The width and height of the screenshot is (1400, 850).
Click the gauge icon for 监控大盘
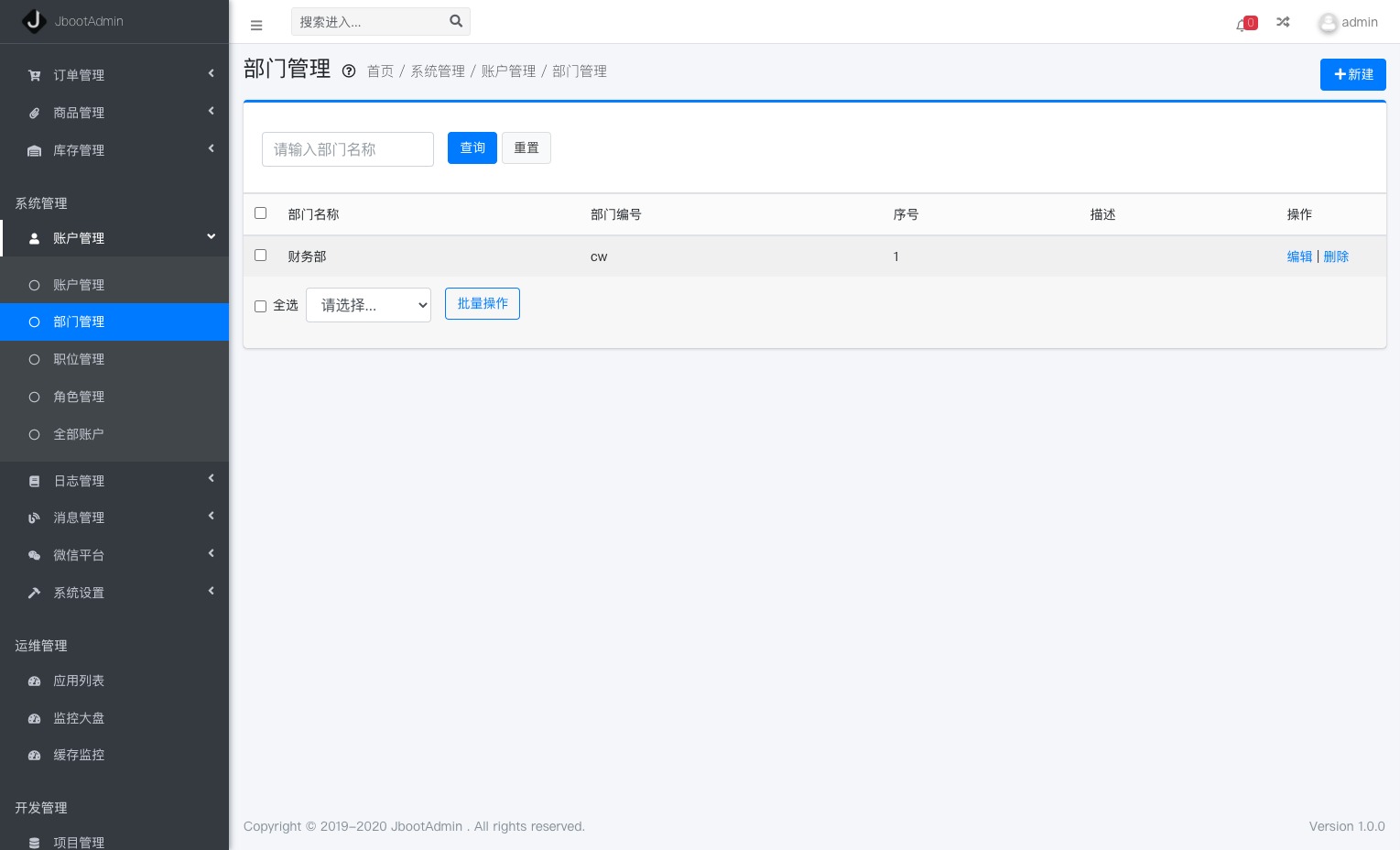34,718
